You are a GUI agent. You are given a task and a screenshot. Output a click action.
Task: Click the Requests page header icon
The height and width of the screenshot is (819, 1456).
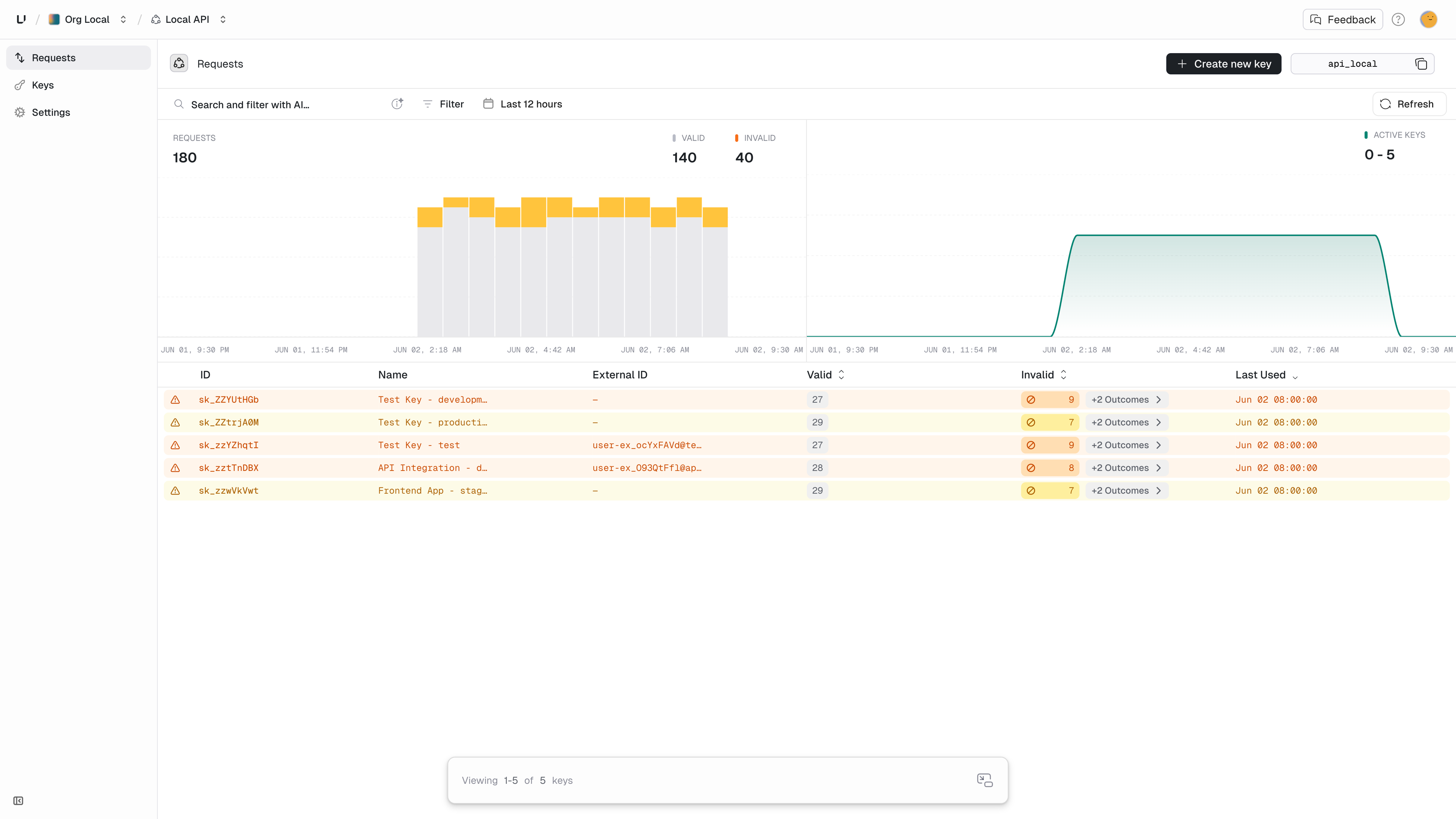click(x=179, y=63)
